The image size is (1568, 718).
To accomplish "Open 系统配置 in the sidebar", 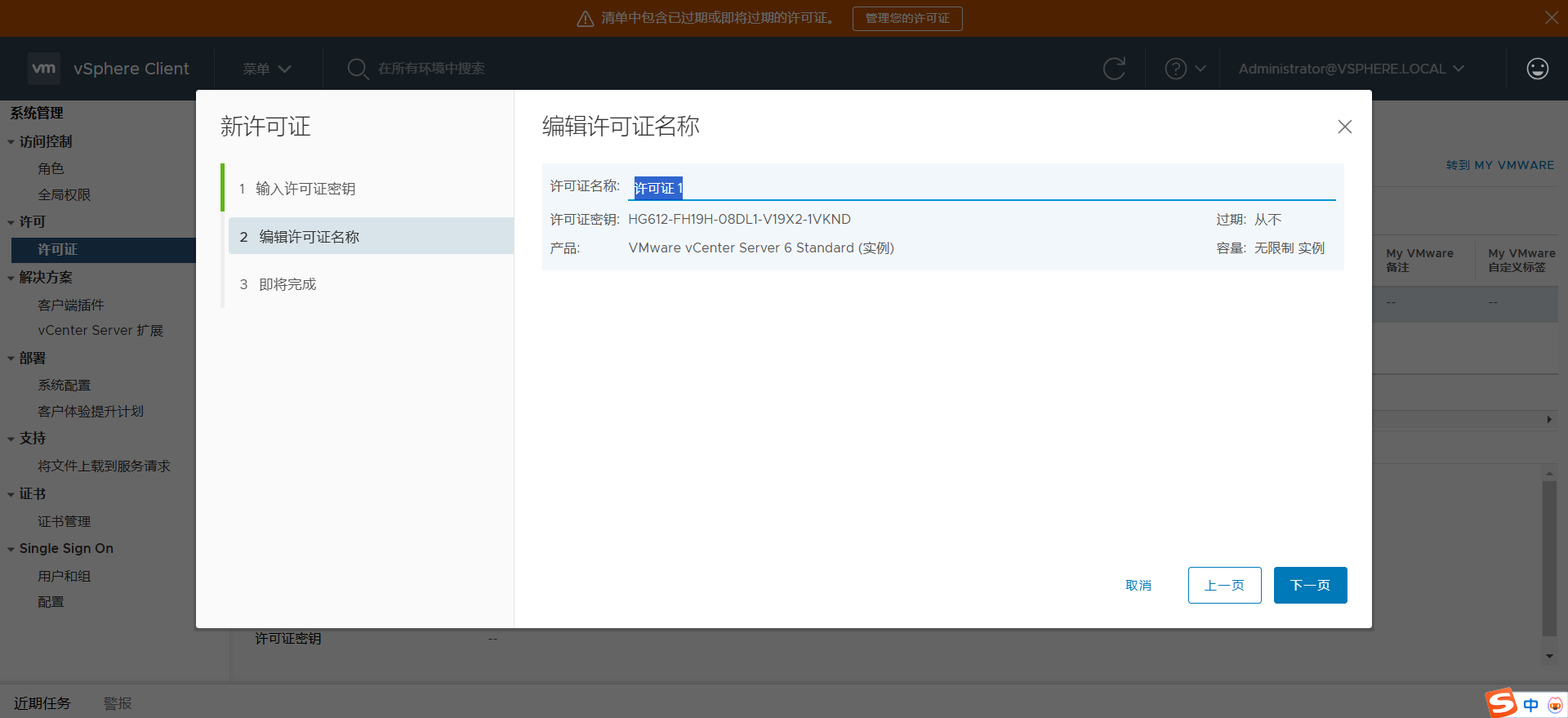I will point(65,385).
